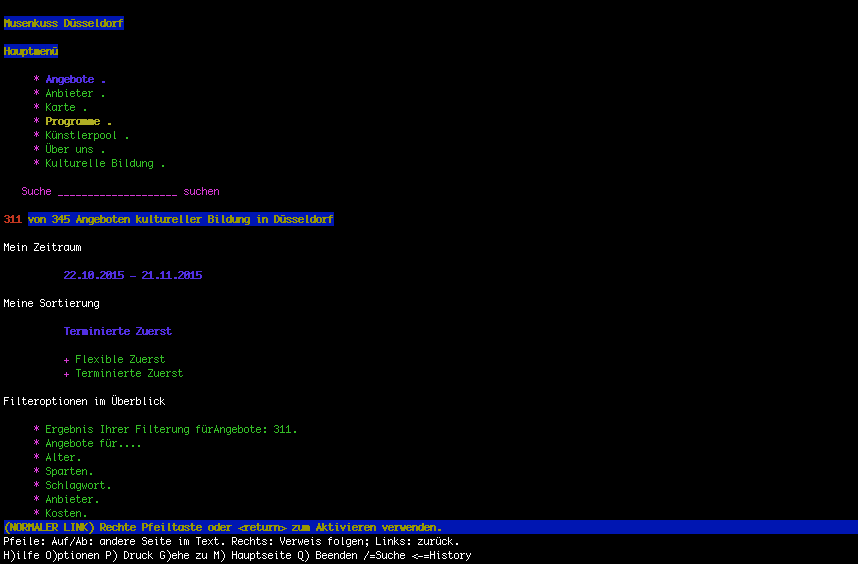Open the Anbieter menu link
The image size is (858, 564).
point(69,93)
